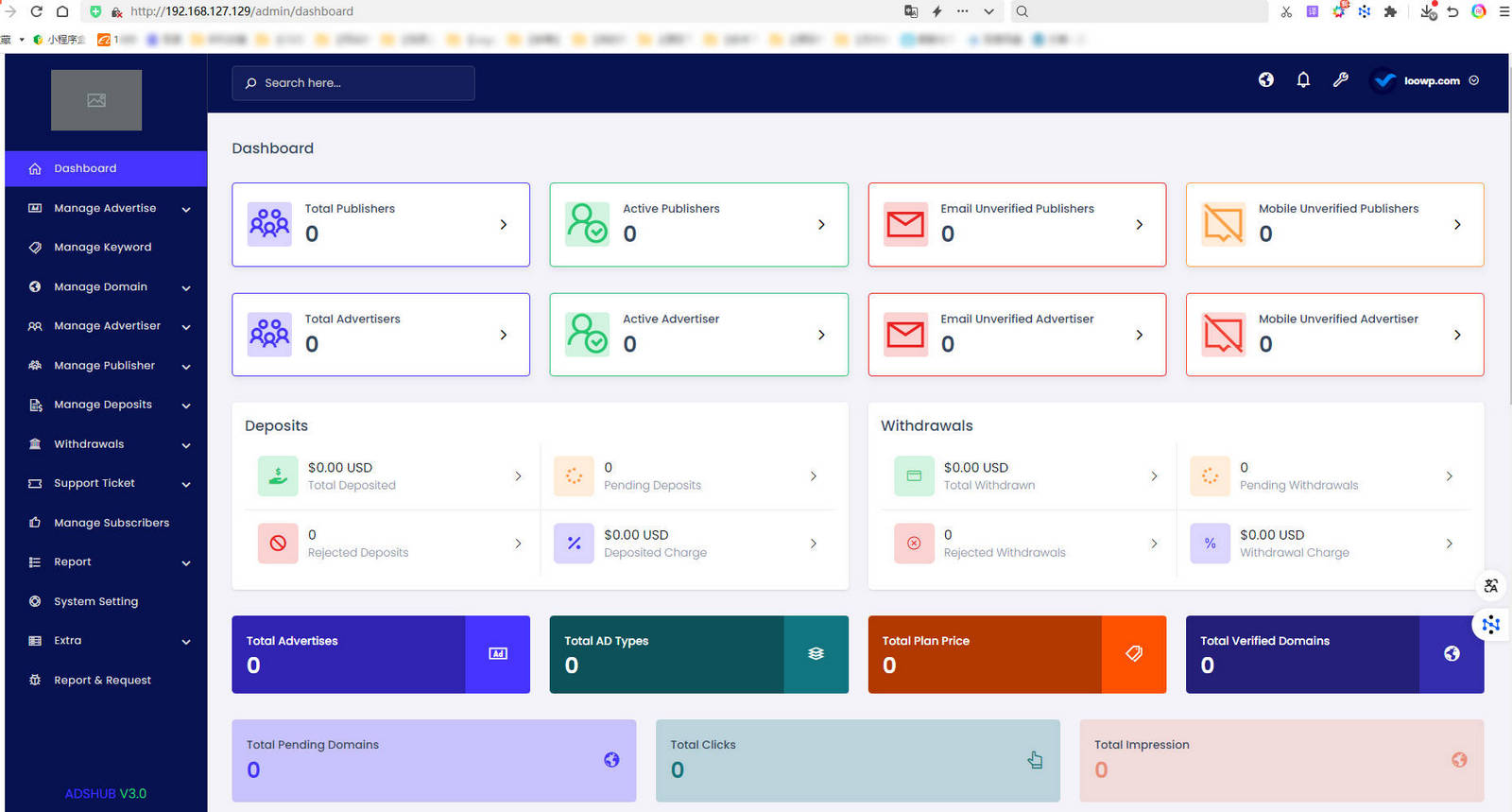Screen dimensions: 1512x812
Task: Click the Email Unverified Advertiser envelope icon
Action: click(x=905, y=335)
